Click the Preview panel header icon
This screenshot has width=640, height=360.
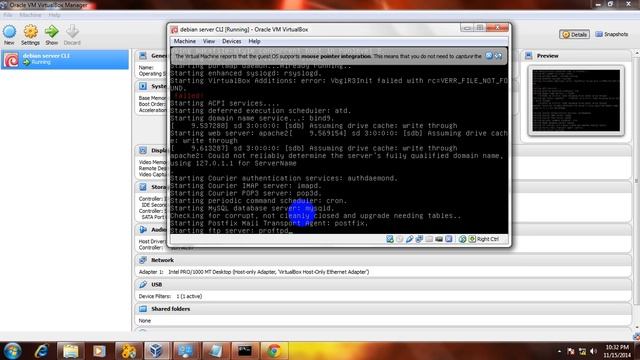pyautogui.click(x=529, y=56)
